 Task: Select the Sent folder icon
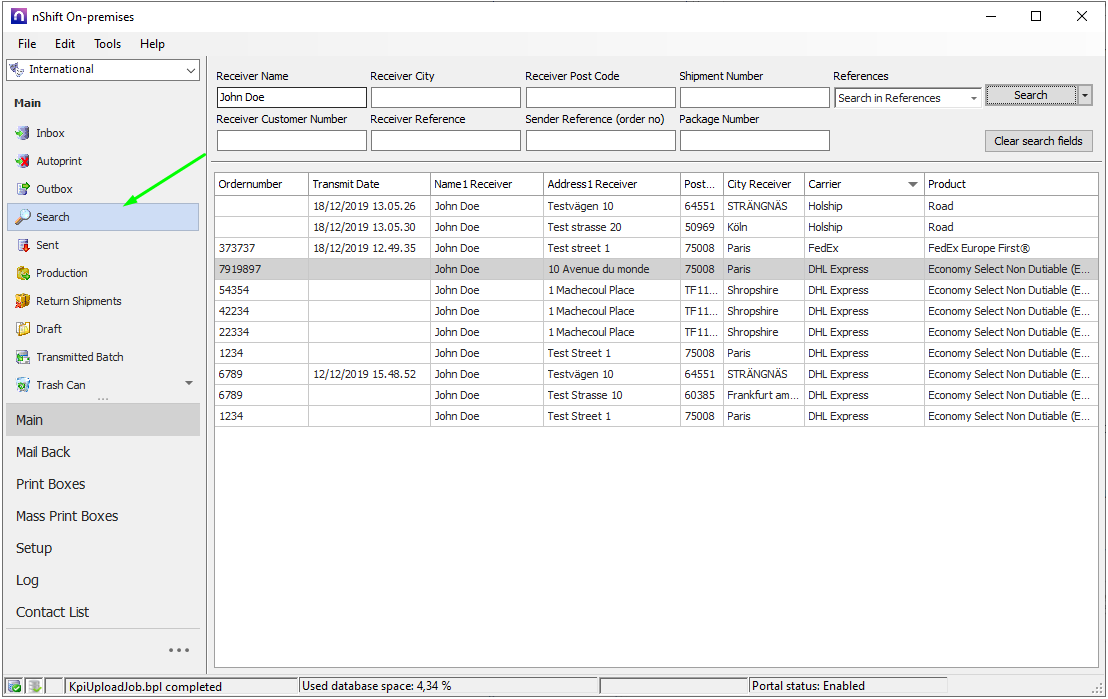(x=23, y=245)
